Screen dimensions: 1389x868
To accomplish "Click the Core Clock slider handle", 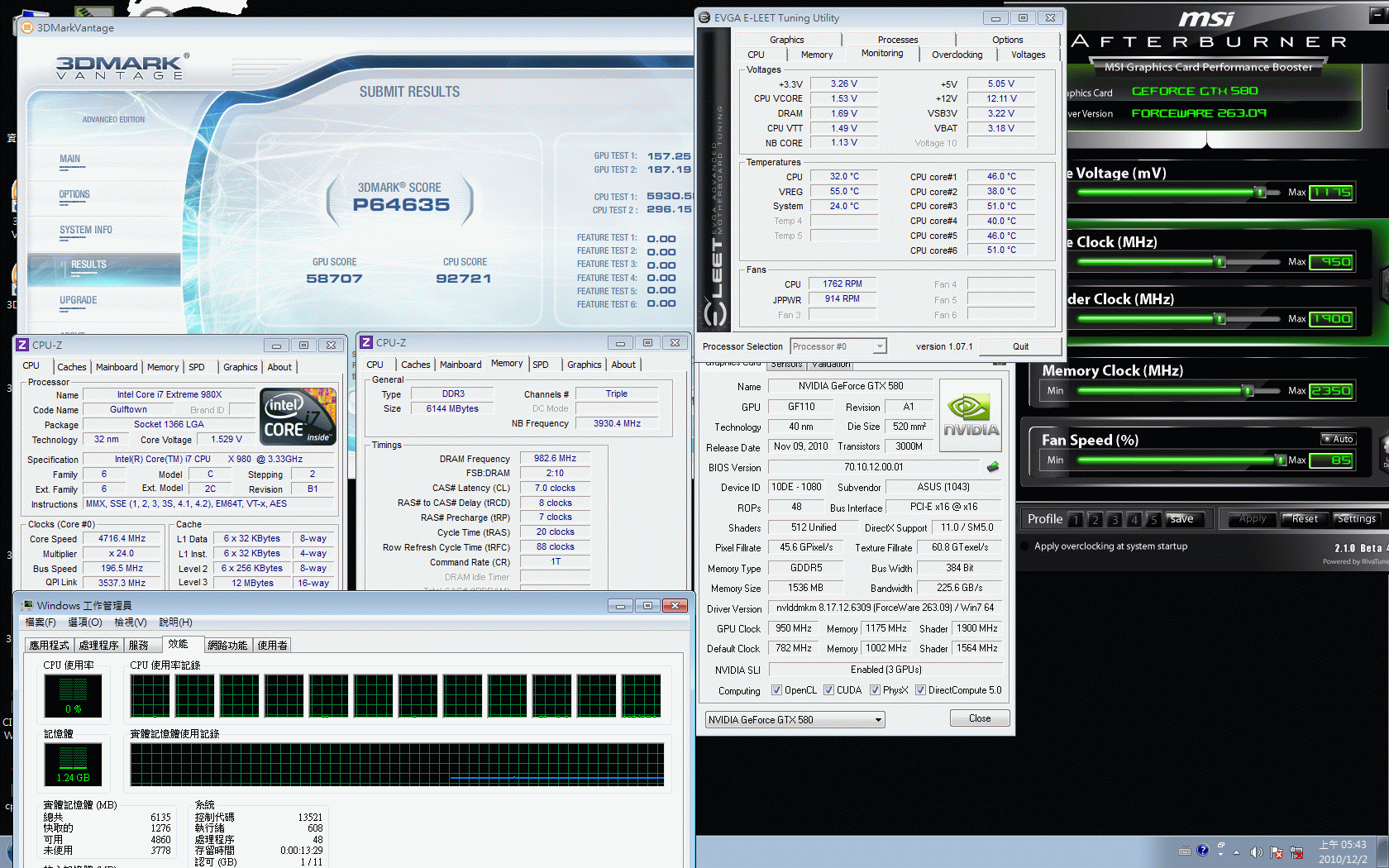I will click(x=1220, y=262).
